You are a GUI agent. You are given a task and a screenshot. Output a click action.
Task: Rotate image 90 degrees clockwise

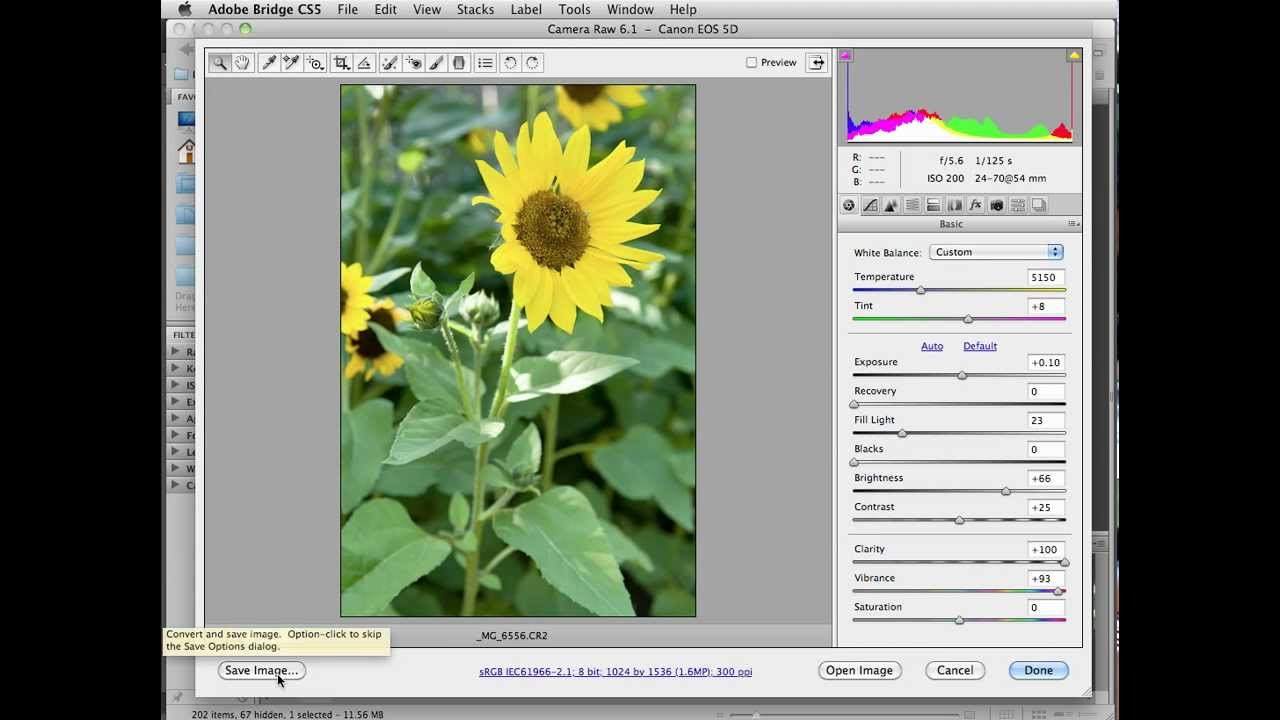pos(532,63)
